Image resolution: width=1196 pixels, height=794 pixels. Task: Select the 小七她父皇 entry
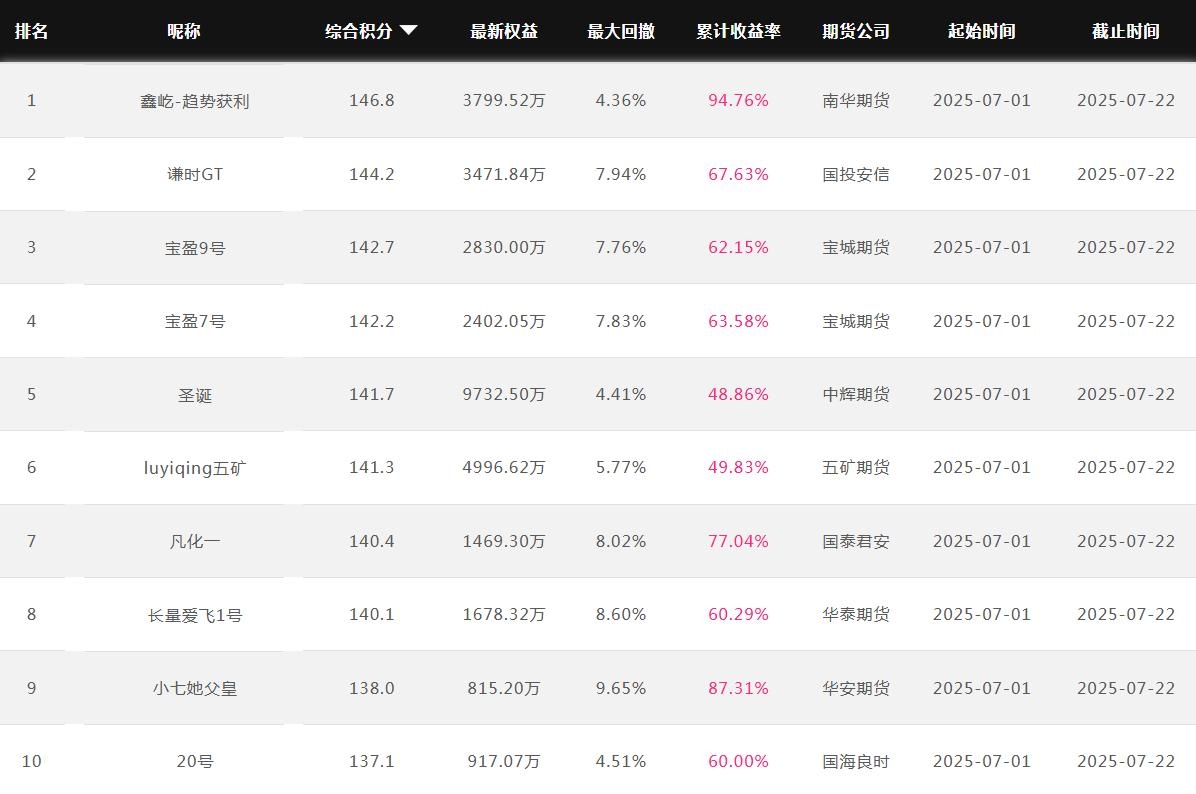195,688
